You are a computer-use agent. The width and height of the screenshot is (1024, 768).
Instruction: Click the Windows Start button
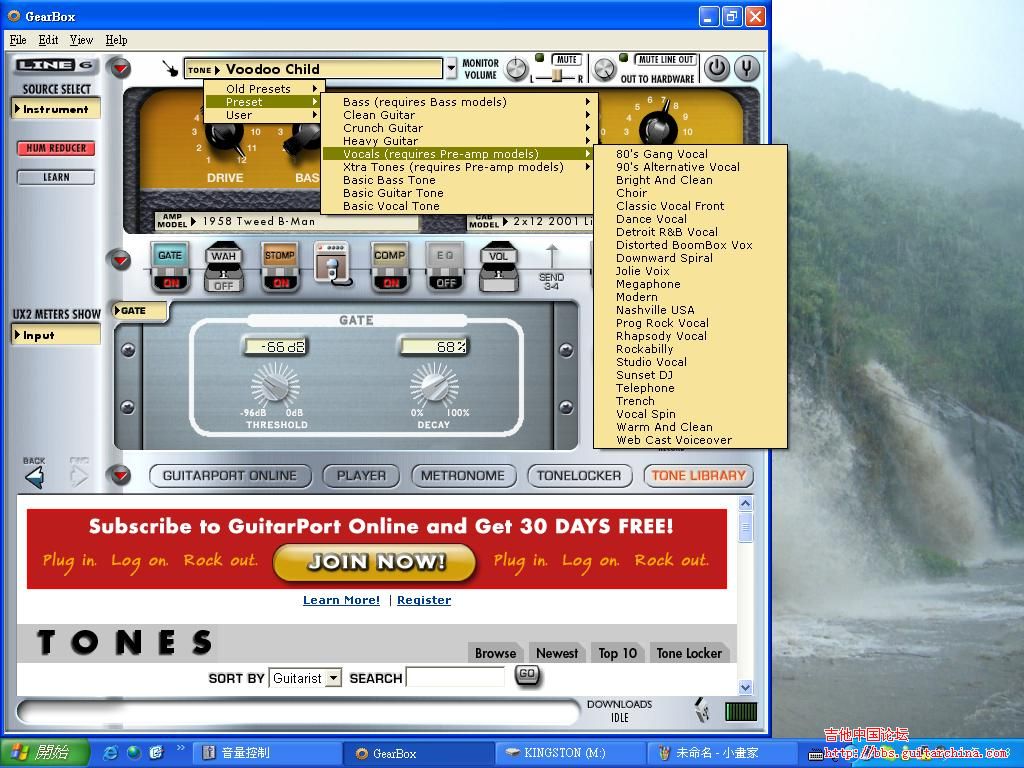[x=44, y=753]
